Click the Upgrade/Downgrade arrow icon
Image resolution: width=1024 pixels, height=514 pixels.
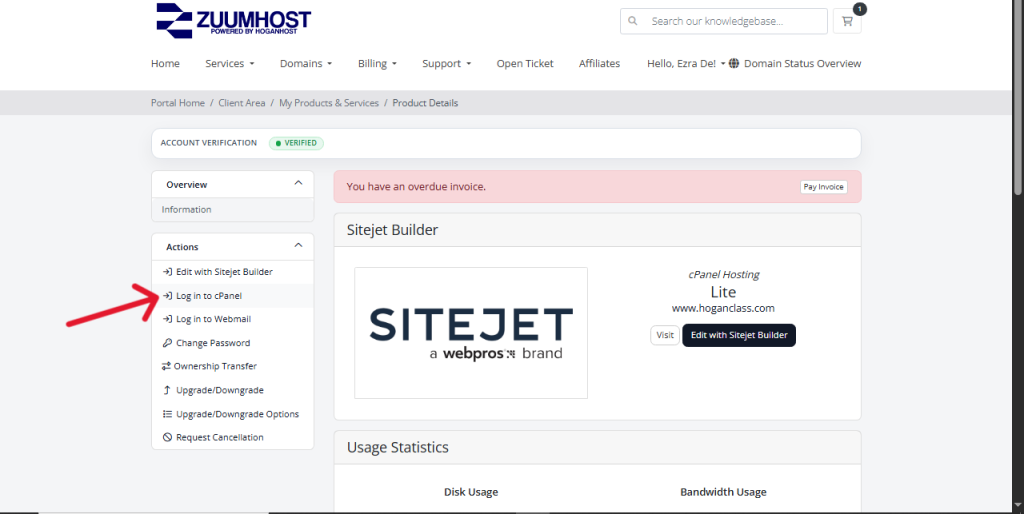(167, 390)
